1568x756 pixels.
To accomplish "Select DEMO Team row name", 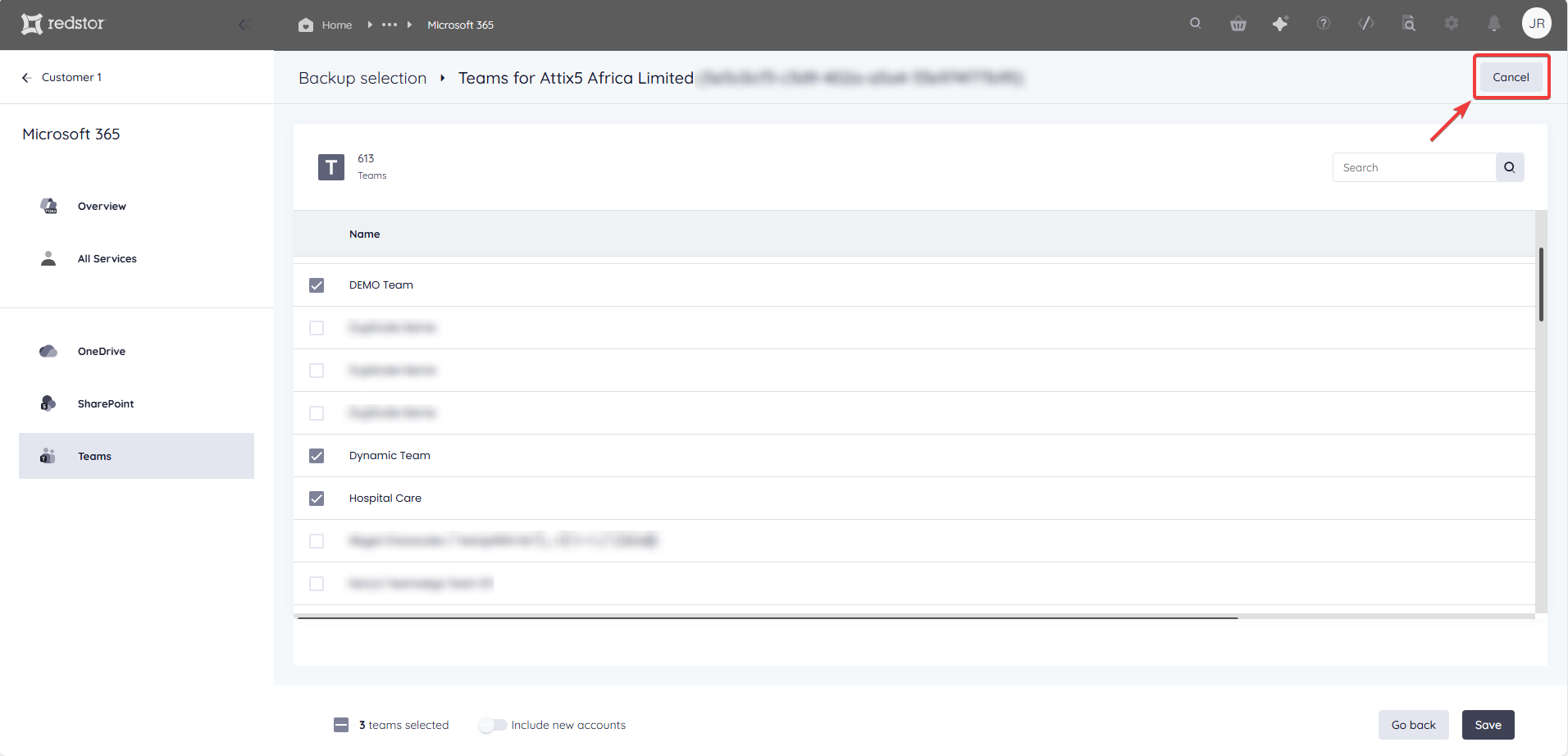I will 381,285.
